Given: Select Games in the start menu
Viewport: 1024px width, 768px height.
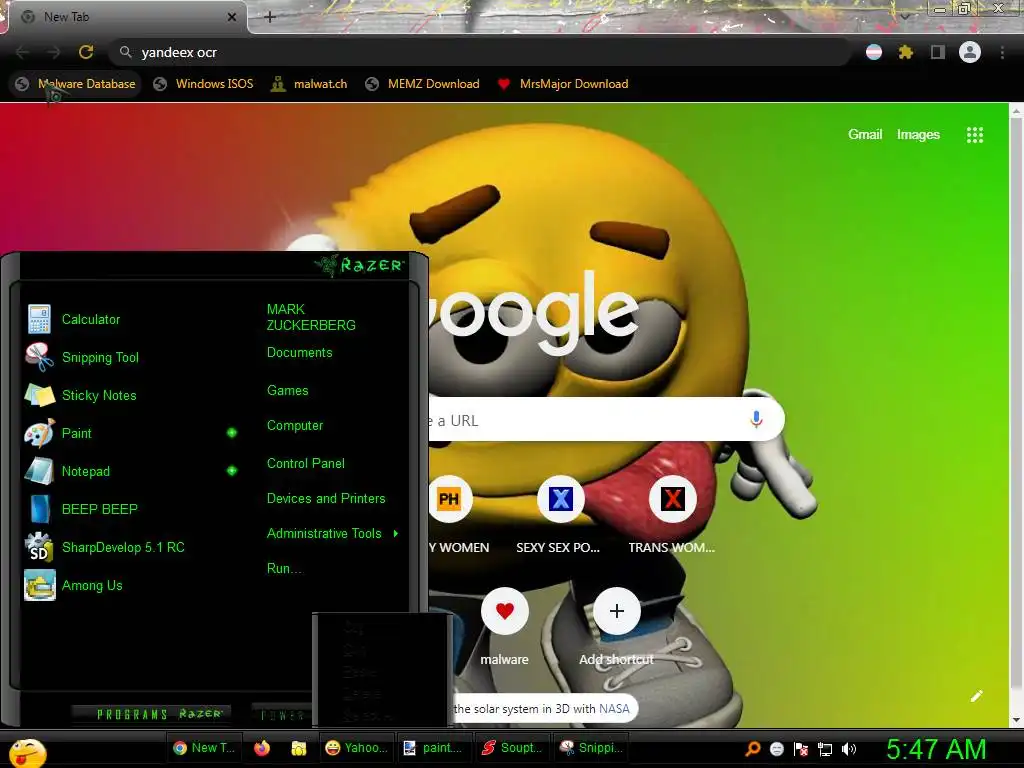Looking at the screenshot, I should coord(287,391).
